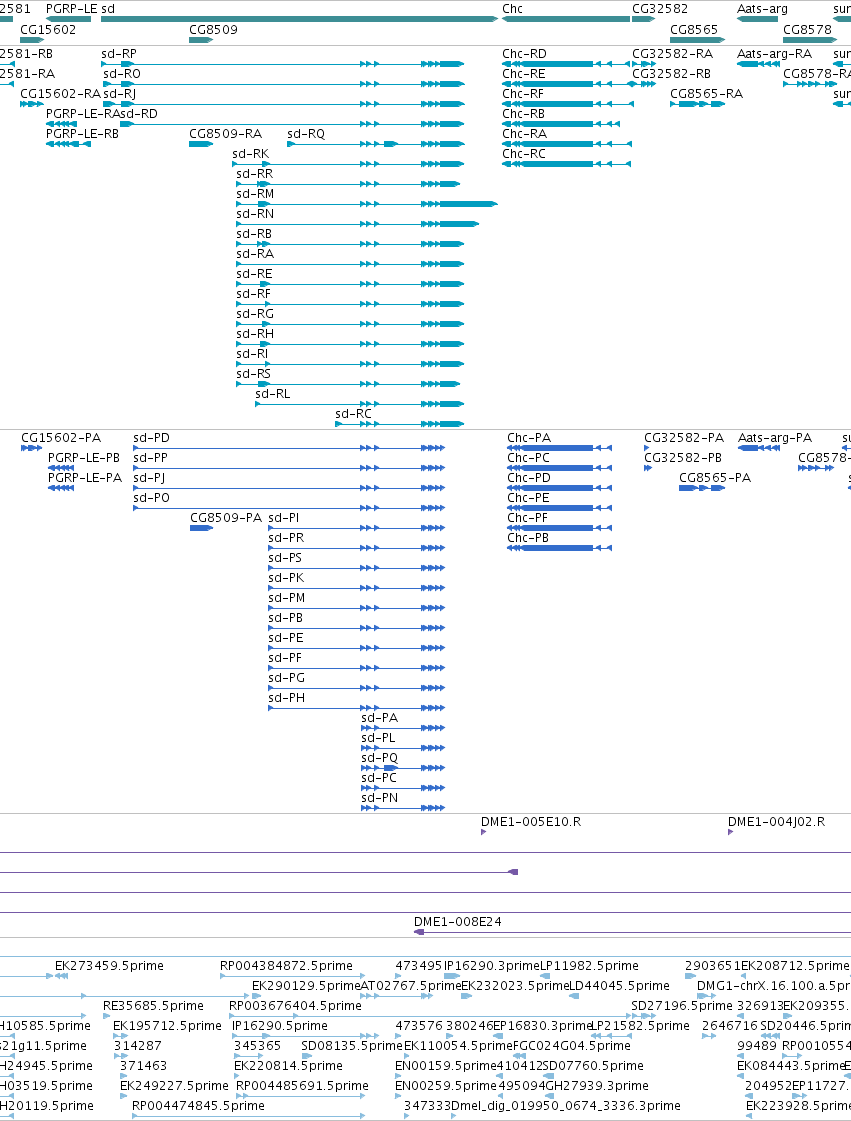Select protein sd-PN

tap(403, 809)
